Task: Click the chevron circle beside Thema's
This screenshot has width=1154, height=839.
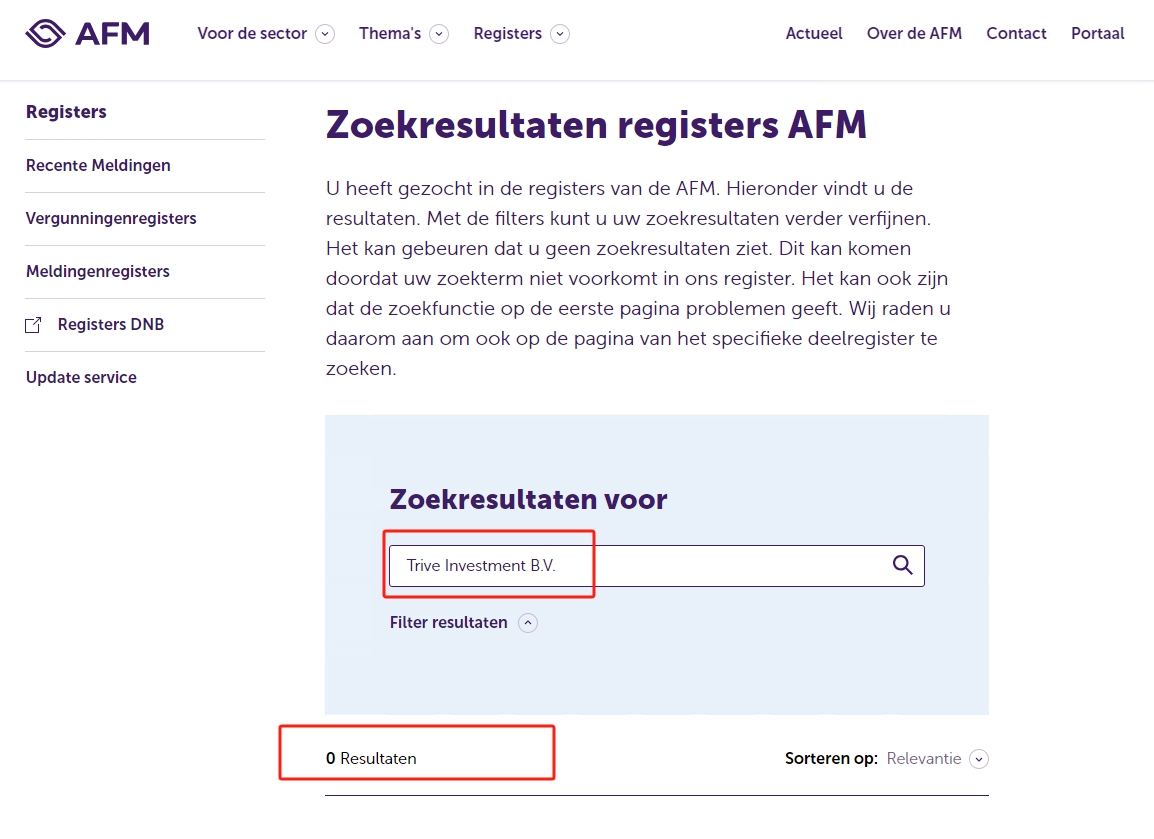Action: [x=439, y=34]
